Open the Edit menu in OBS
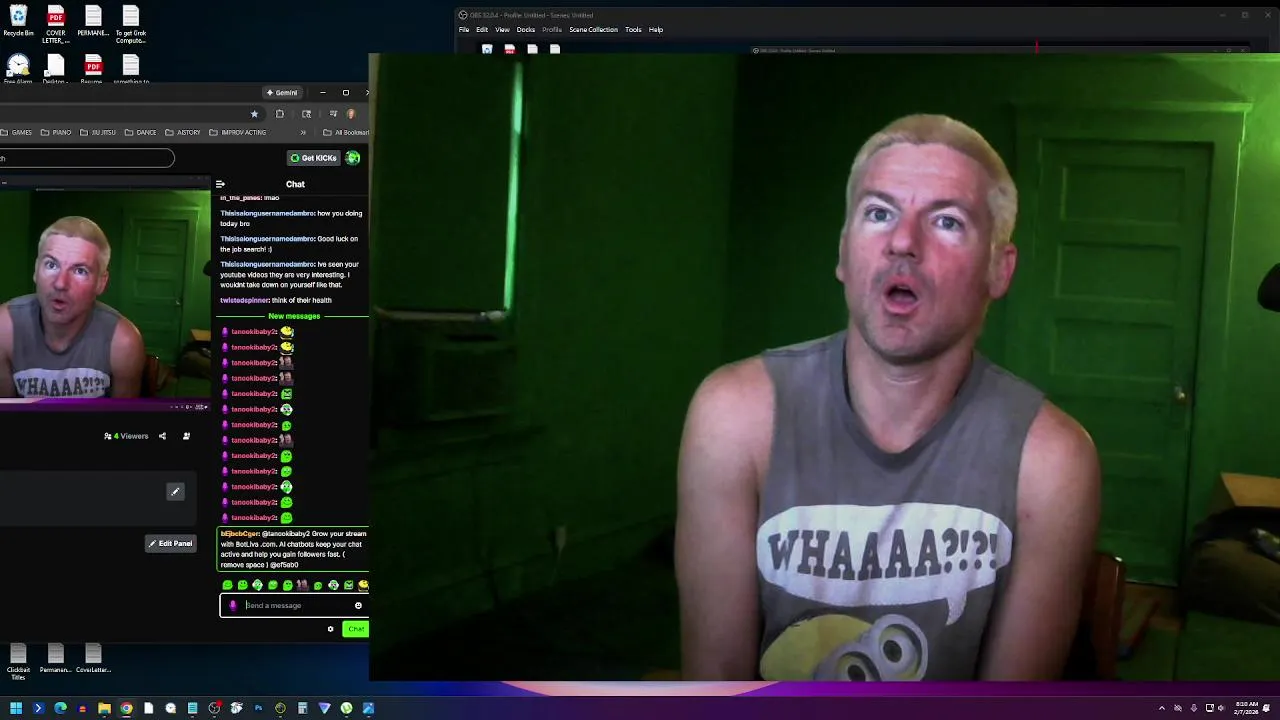1280x720 pixels. click(x=482, y=30)
